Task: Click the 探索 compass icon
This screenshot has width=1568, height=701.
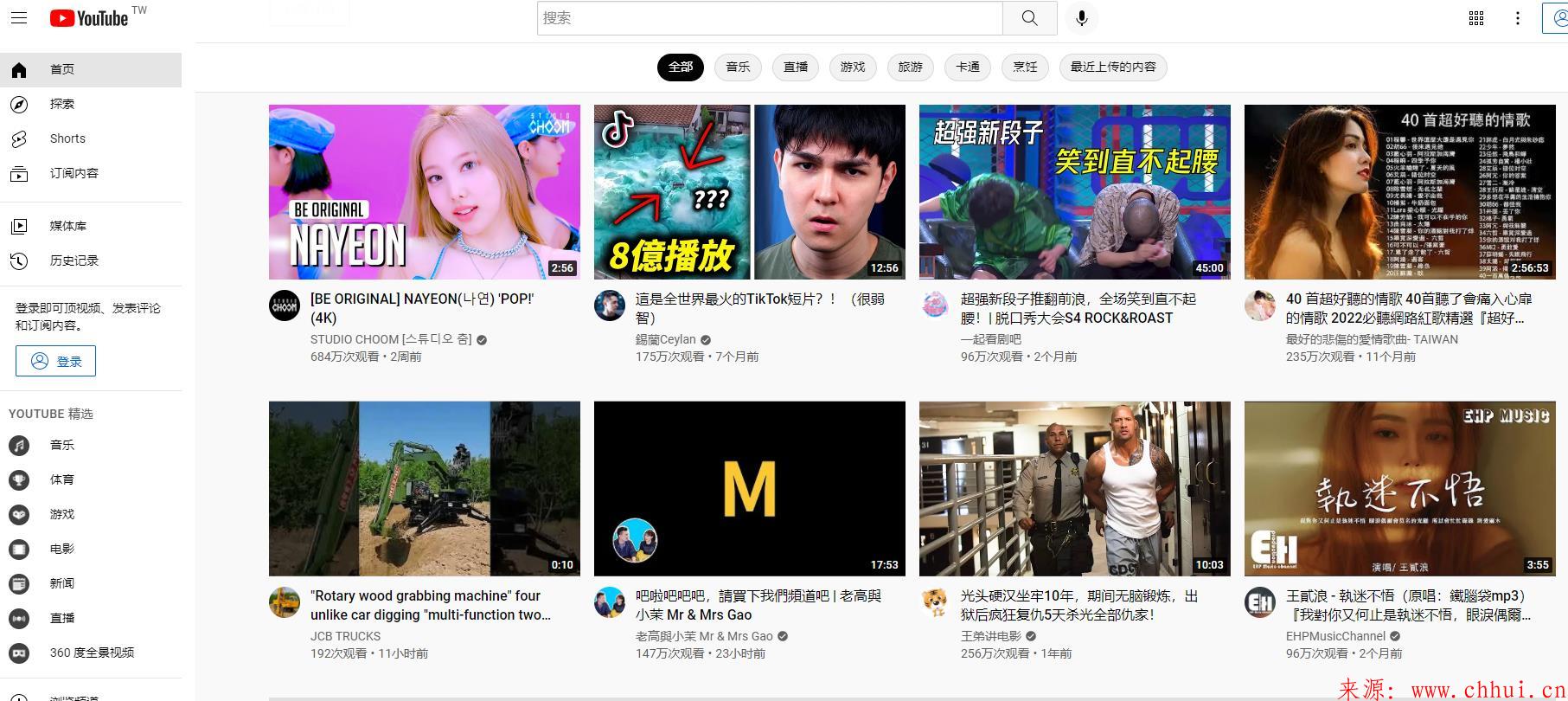Action: click(19, 105)
